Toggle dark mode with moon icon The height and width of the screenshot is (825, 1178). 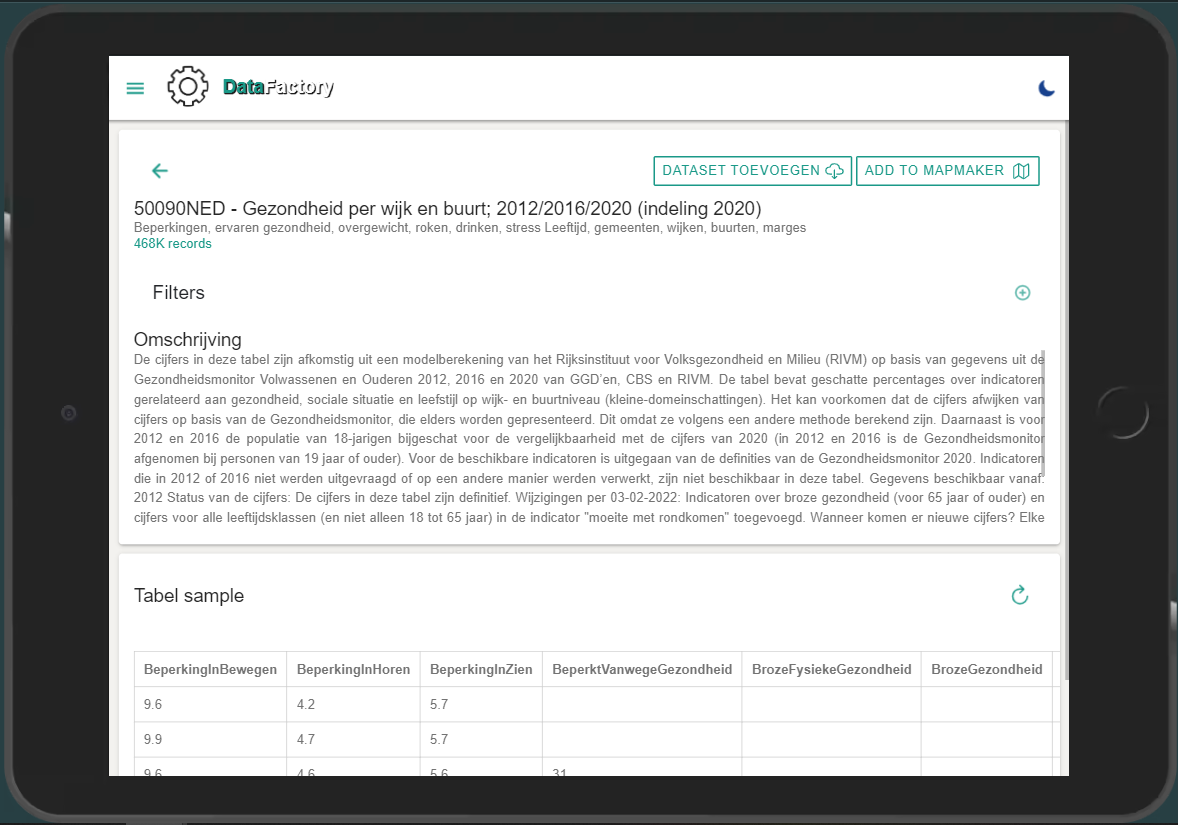(1046, 88)
